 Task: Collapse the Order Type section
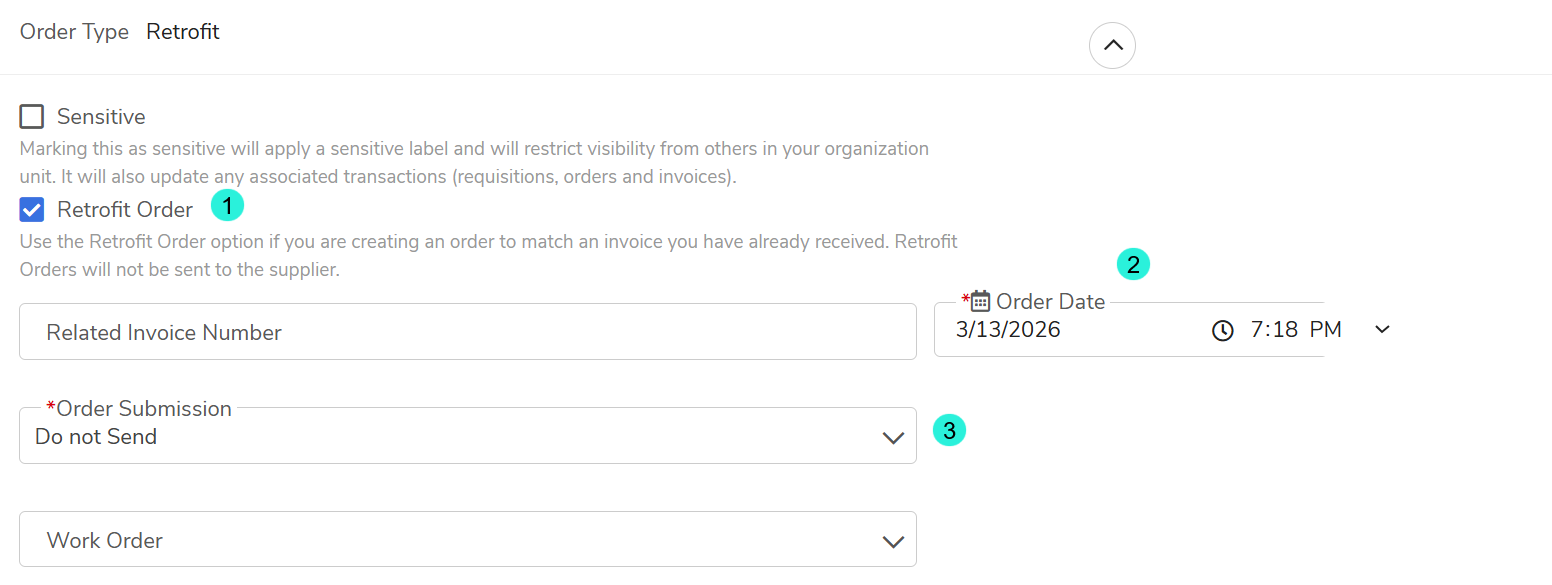tap(1112, 45)
